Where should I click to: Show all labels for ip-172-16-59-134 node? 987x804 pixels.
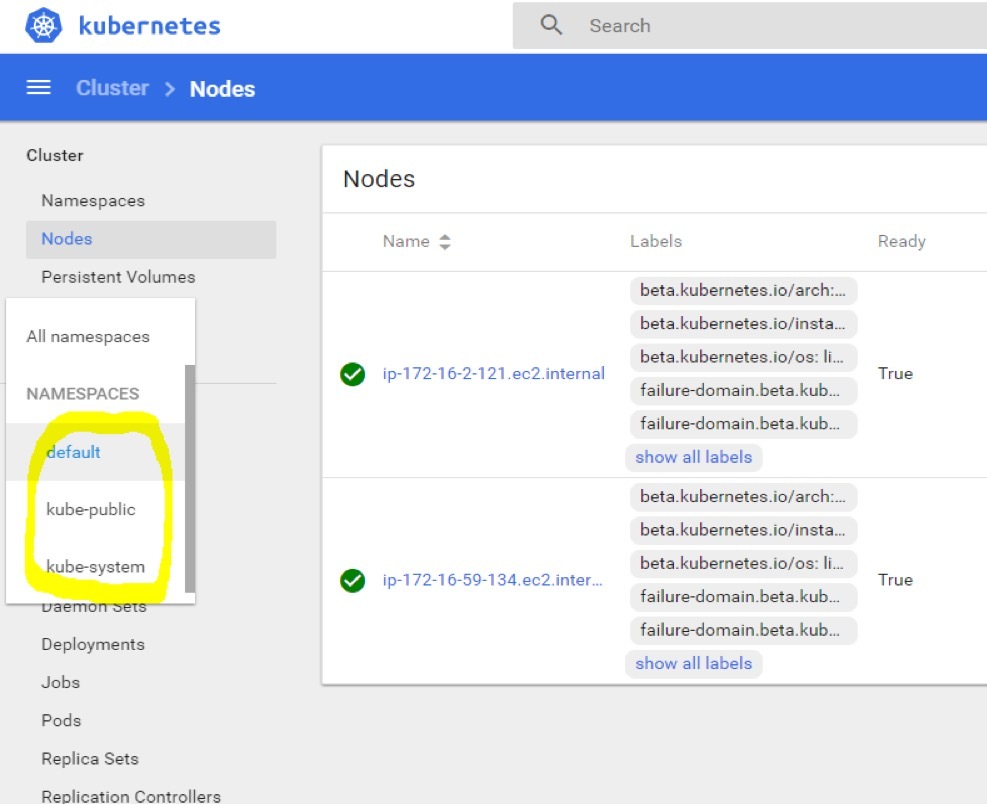(694, 664)
